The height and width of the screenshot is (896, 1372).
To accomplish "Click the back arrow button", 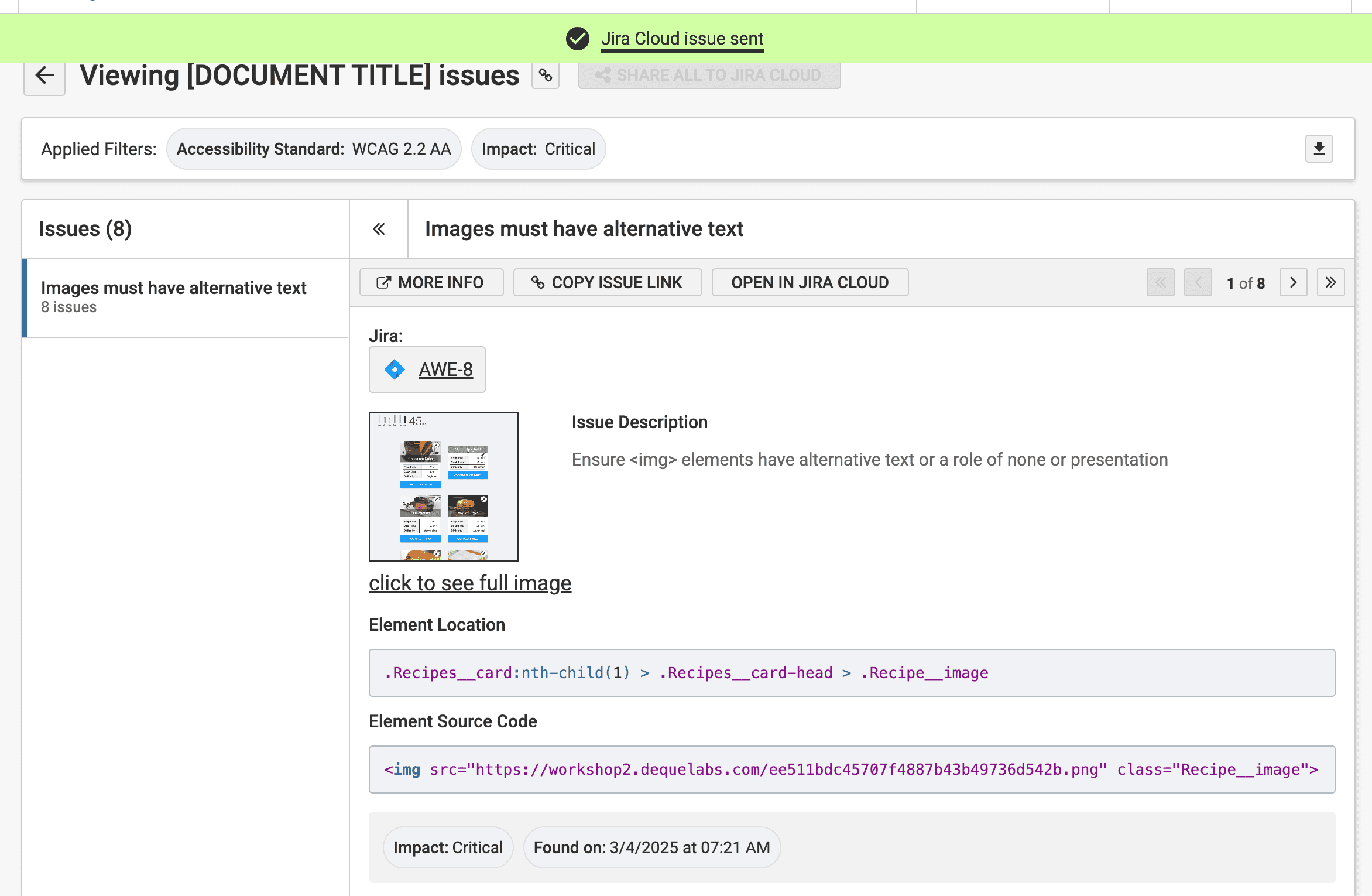I will point(44,76).
